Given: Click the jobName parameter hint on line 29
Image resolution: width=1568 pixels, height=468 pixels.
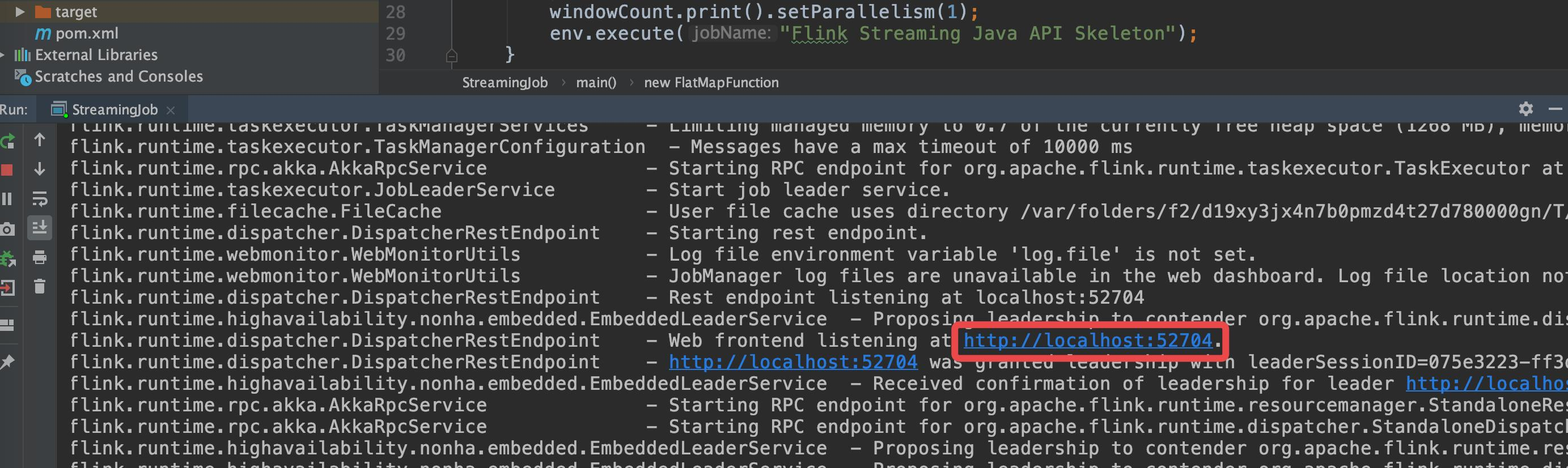Looking at the screenshot, I should click(731, 33).
